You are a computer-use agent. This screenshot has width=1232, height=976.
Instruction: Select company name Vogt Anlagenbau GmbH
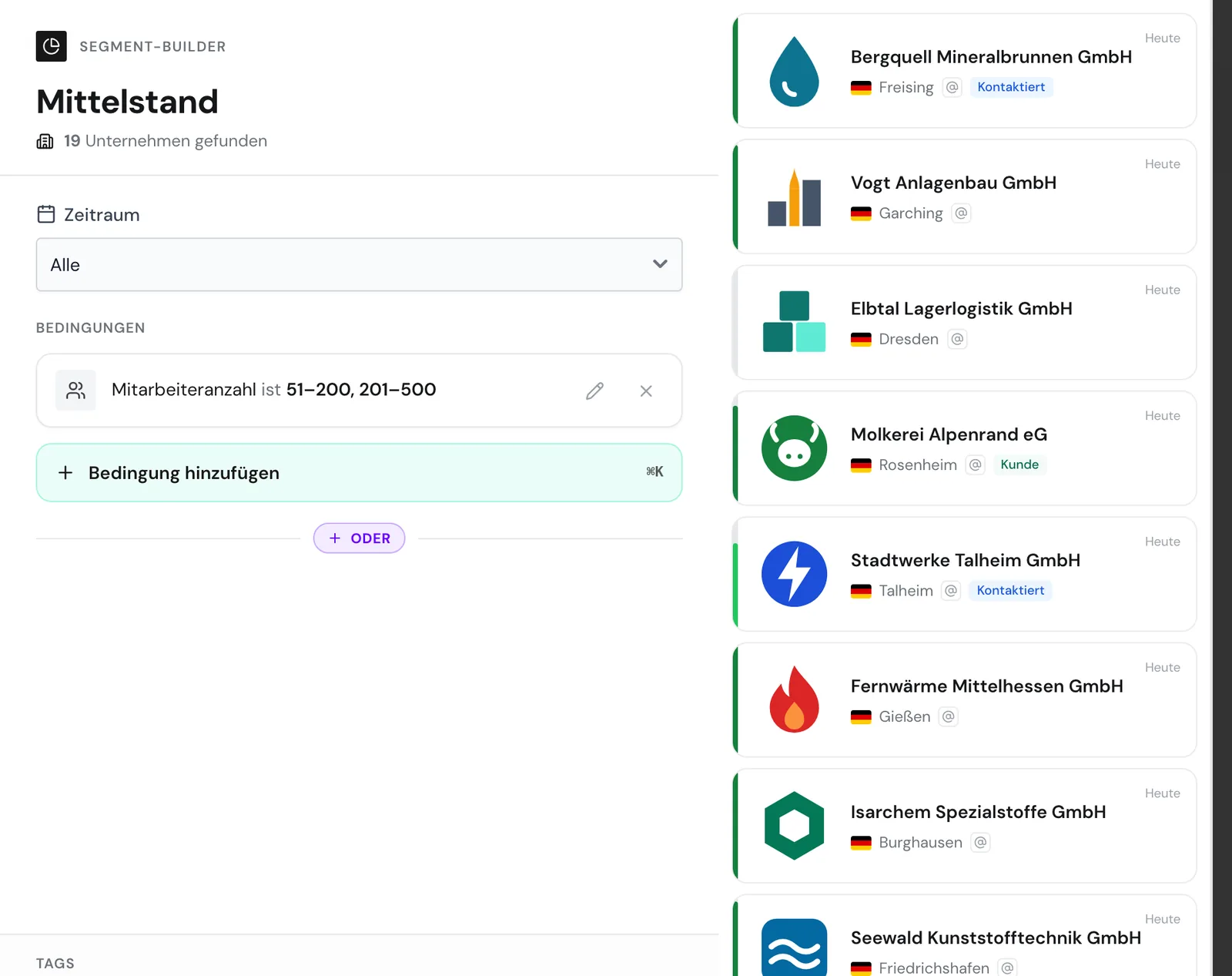(x=953, y=183)
